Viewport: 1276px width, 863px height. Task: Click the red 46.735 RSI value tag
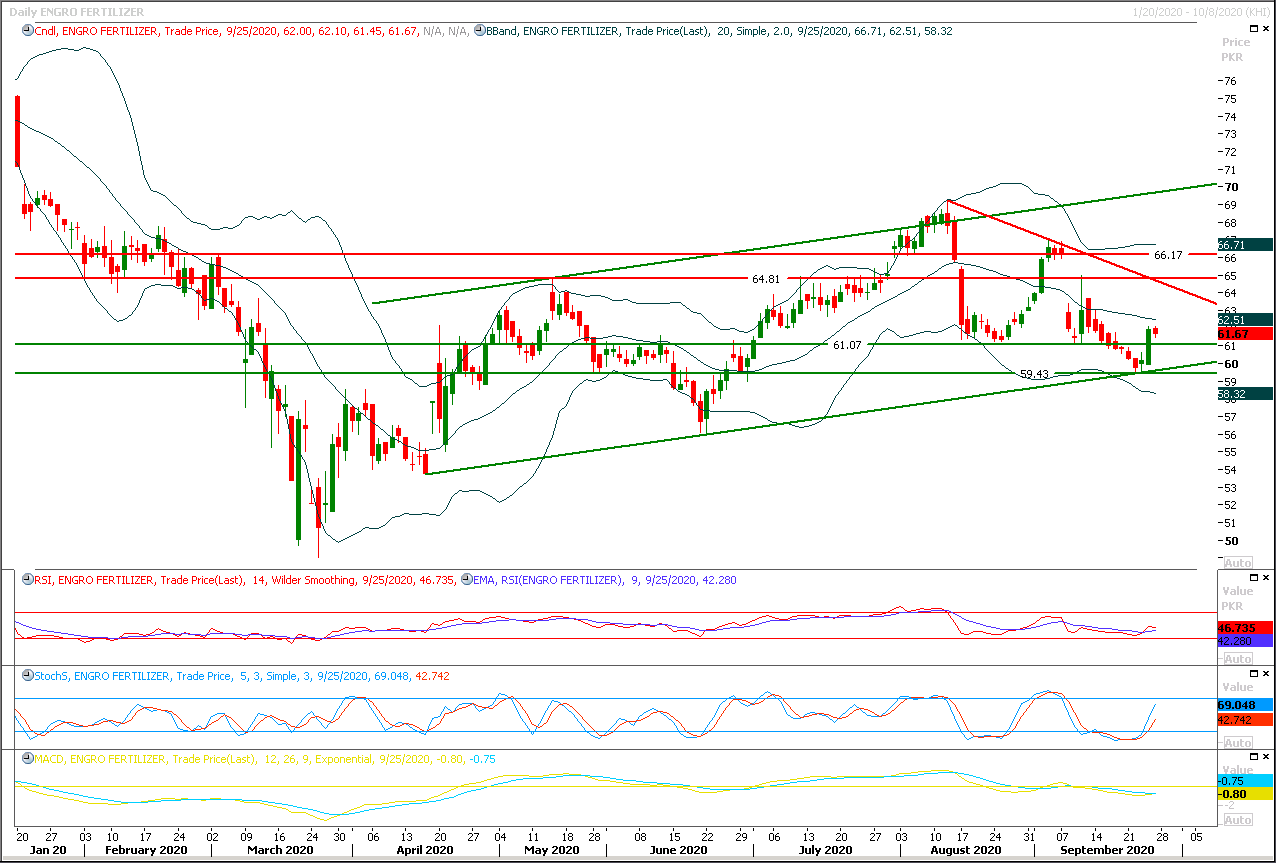pos(1245,627)
